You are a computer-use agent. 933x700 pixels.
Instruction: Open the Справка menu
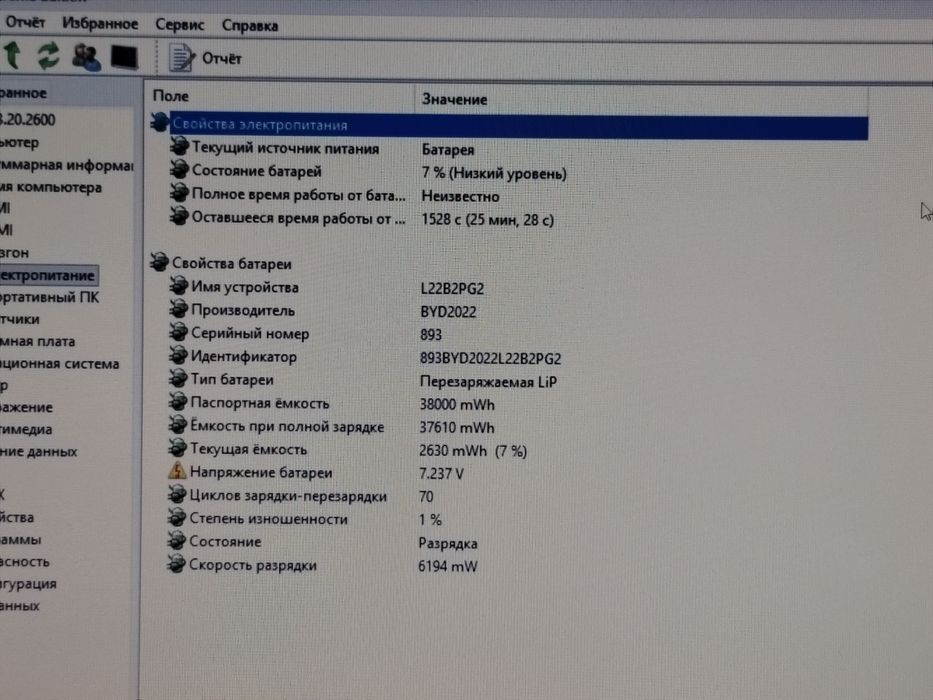(x=250, y=26)
